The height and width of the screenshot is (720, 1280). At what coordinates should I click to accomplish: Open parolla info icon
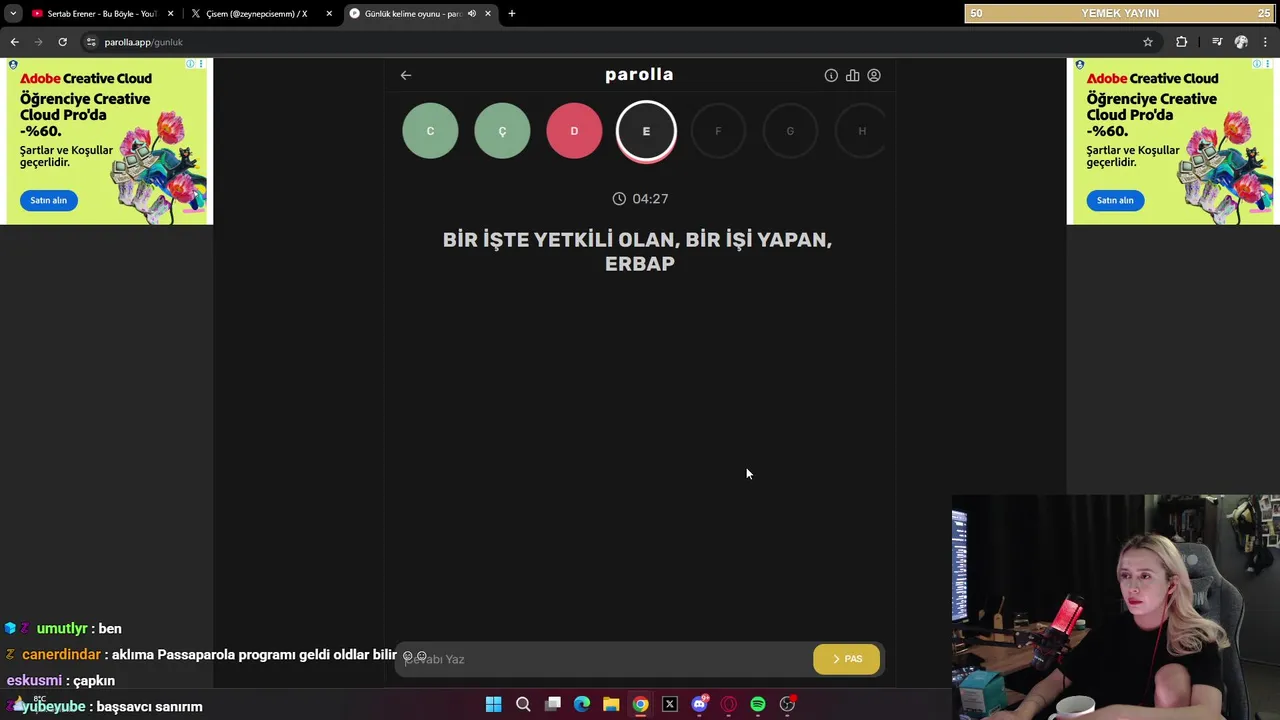831,75
